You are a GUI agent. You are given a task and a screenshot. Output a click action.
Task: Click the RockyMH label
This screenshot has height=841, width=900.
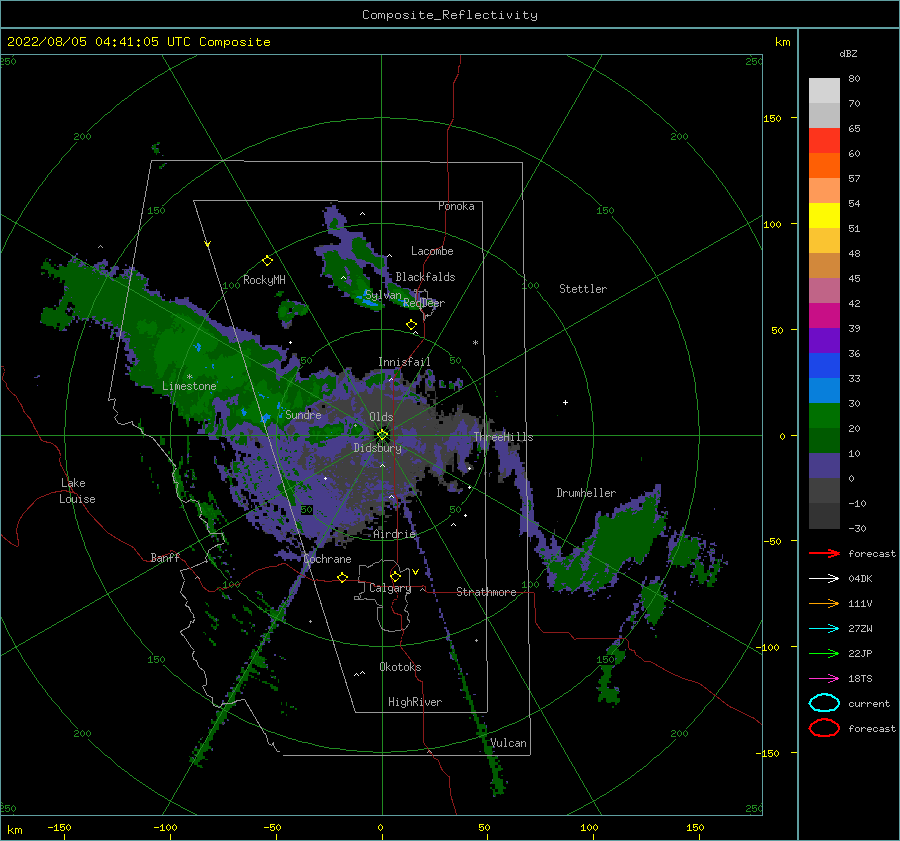click(264, 280)
